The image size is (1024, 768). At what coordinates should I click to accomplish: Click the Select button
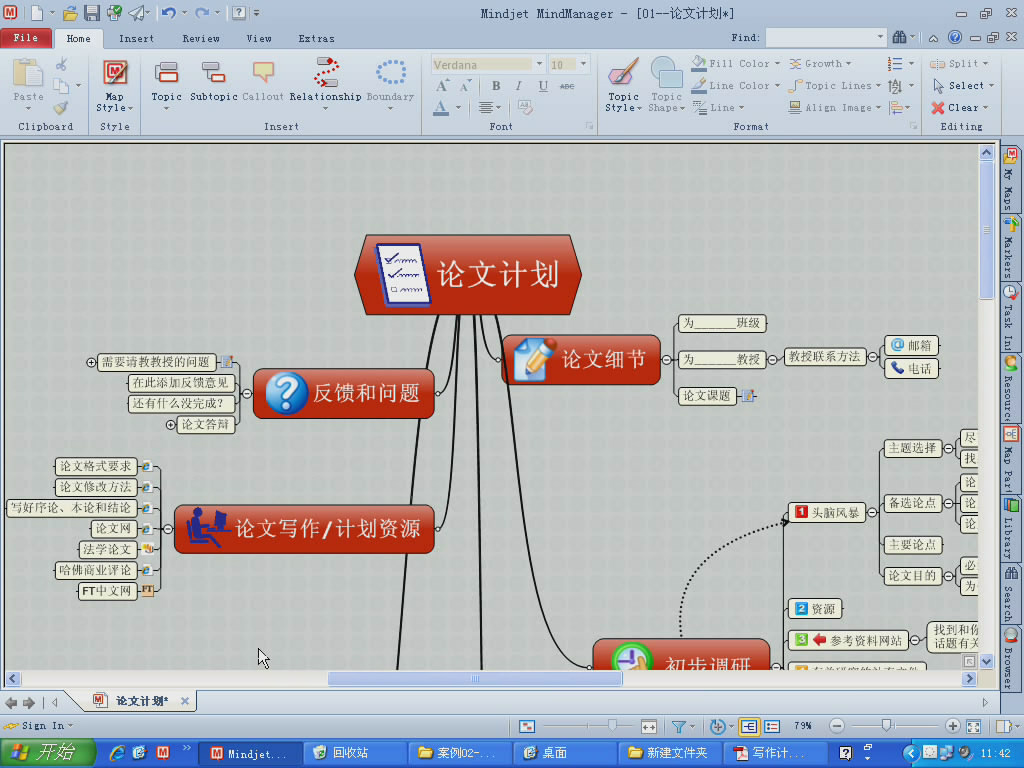963,86
